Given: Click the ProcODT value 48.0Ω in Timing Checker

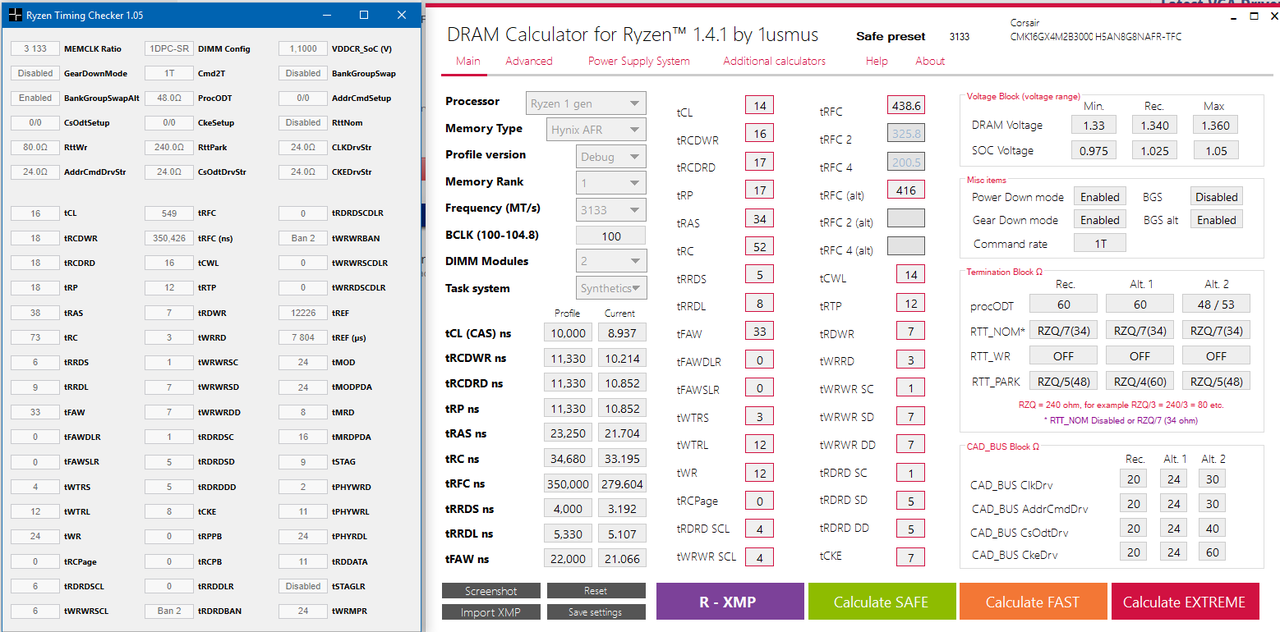Looking at the screenshot, I should pos(169,98).
